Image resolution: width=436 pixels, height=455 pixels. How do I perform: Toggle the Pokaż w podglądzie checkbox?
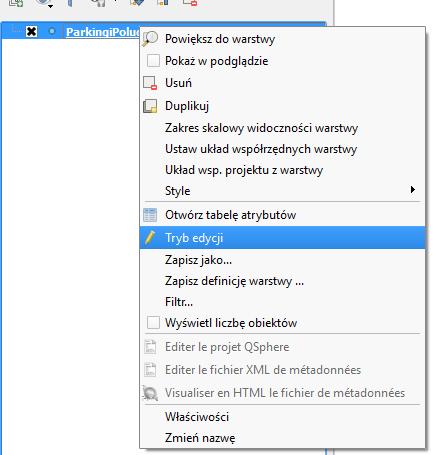pos(153,61)
